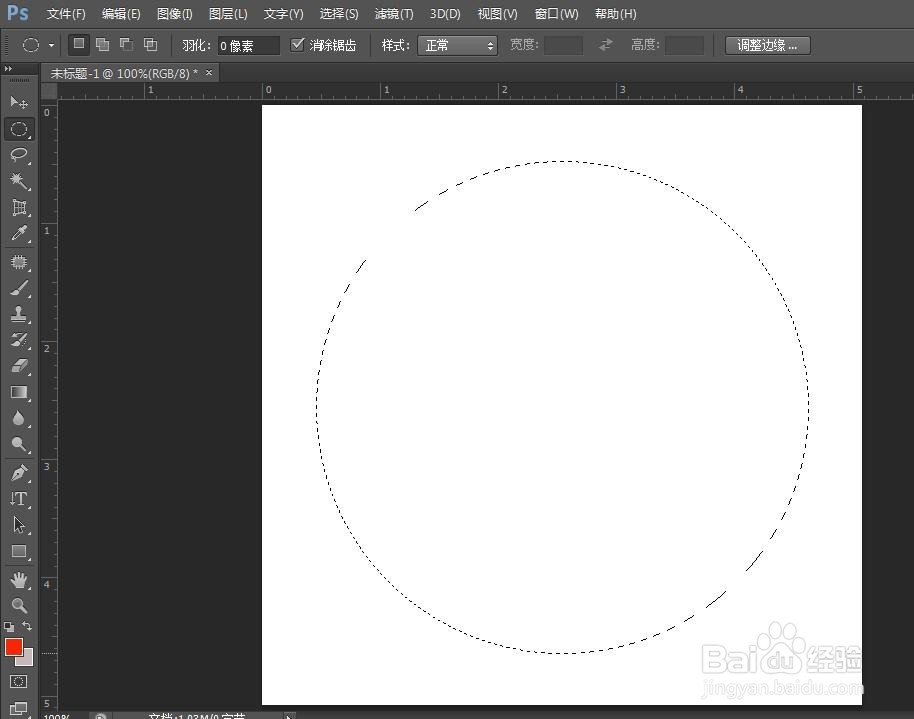Select the Clone Stamp tool
Image resolution: width=914 pixels, height=719 pixels.
[x=19, y=314]
